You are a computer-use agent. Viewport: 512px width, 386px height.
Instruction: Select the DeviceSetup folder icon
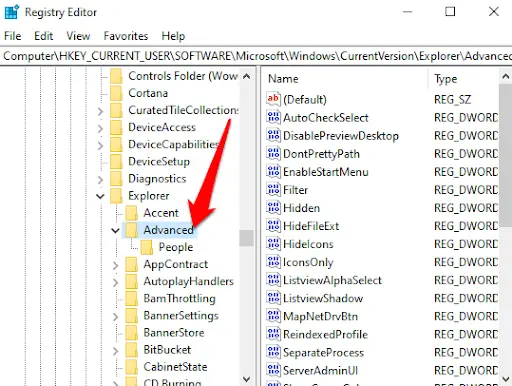click(116, 162)
